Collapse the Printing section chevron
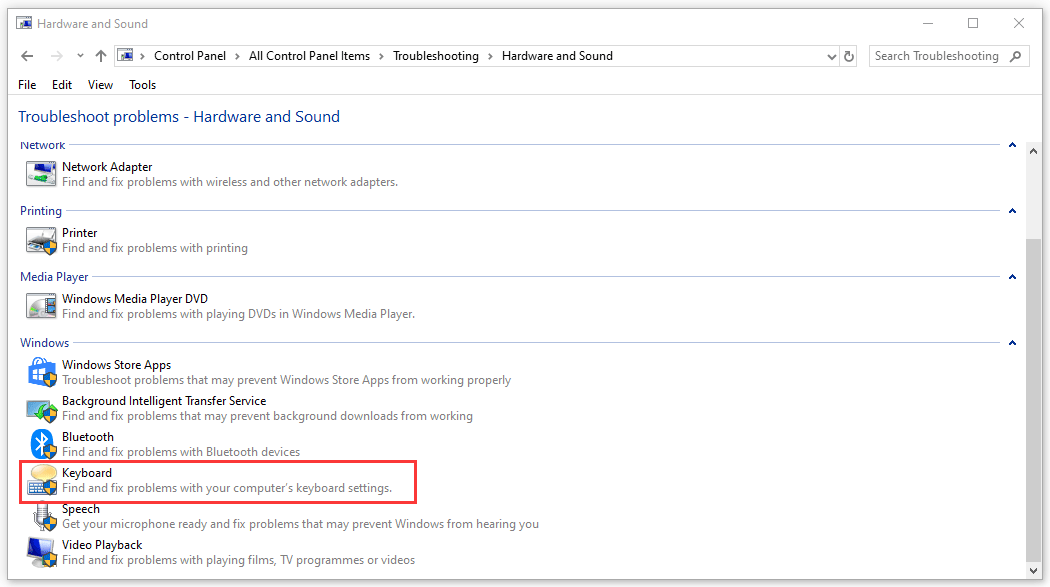Image resolution: width=1050 pixels, height=587 pixels. [x=1012, y=211]
